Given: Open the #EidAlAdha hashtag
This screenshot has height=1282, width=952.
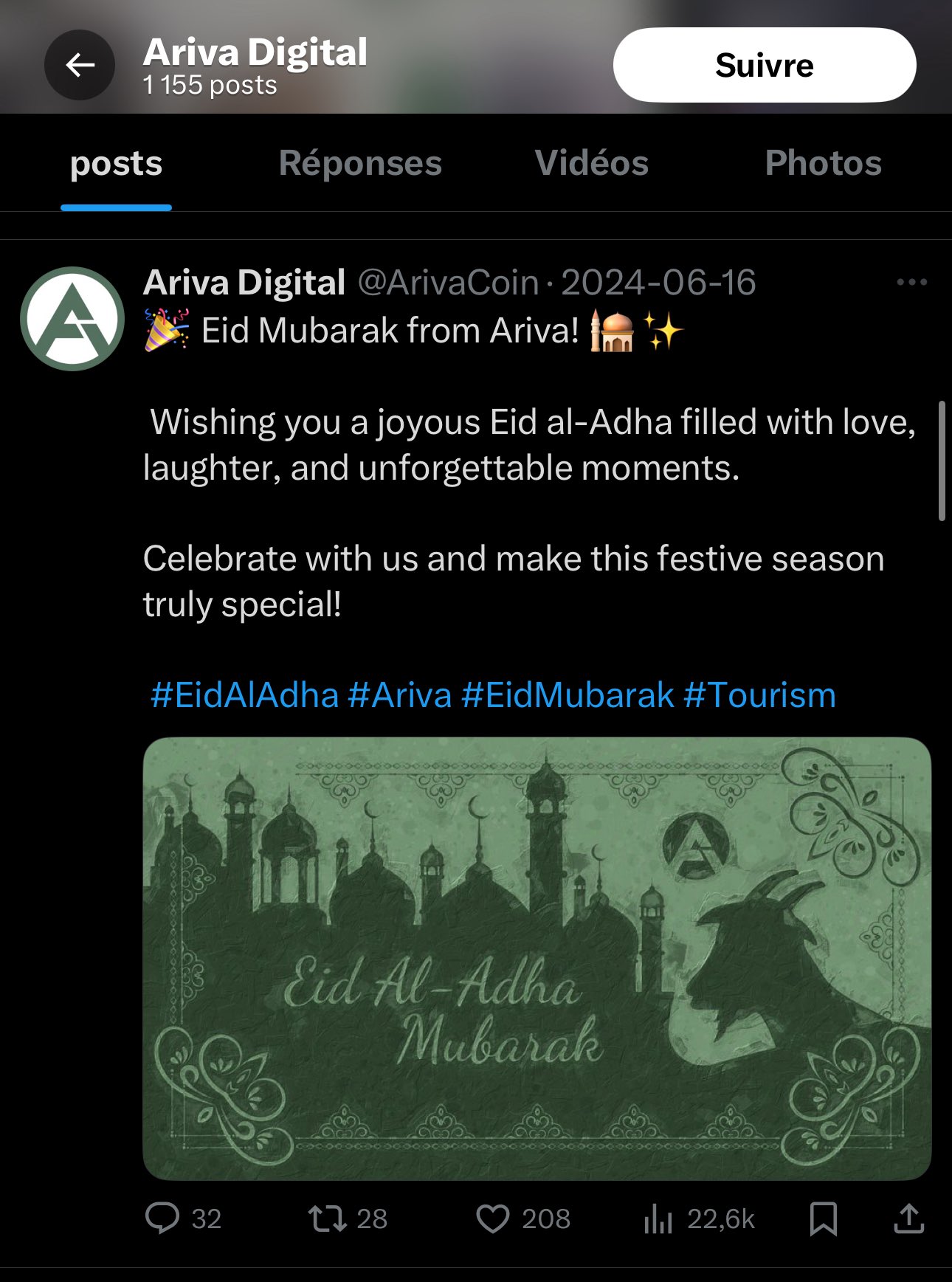Looking at the screenshot, I should click(x=244, y=695).
